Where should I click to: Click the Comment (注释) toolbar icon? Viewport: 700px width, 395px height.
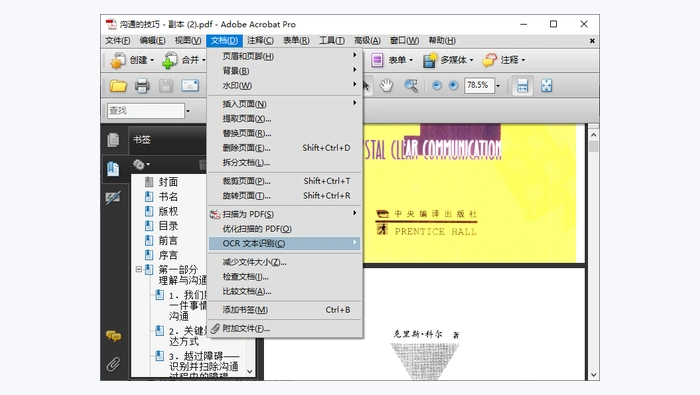(x=489, y=60)
